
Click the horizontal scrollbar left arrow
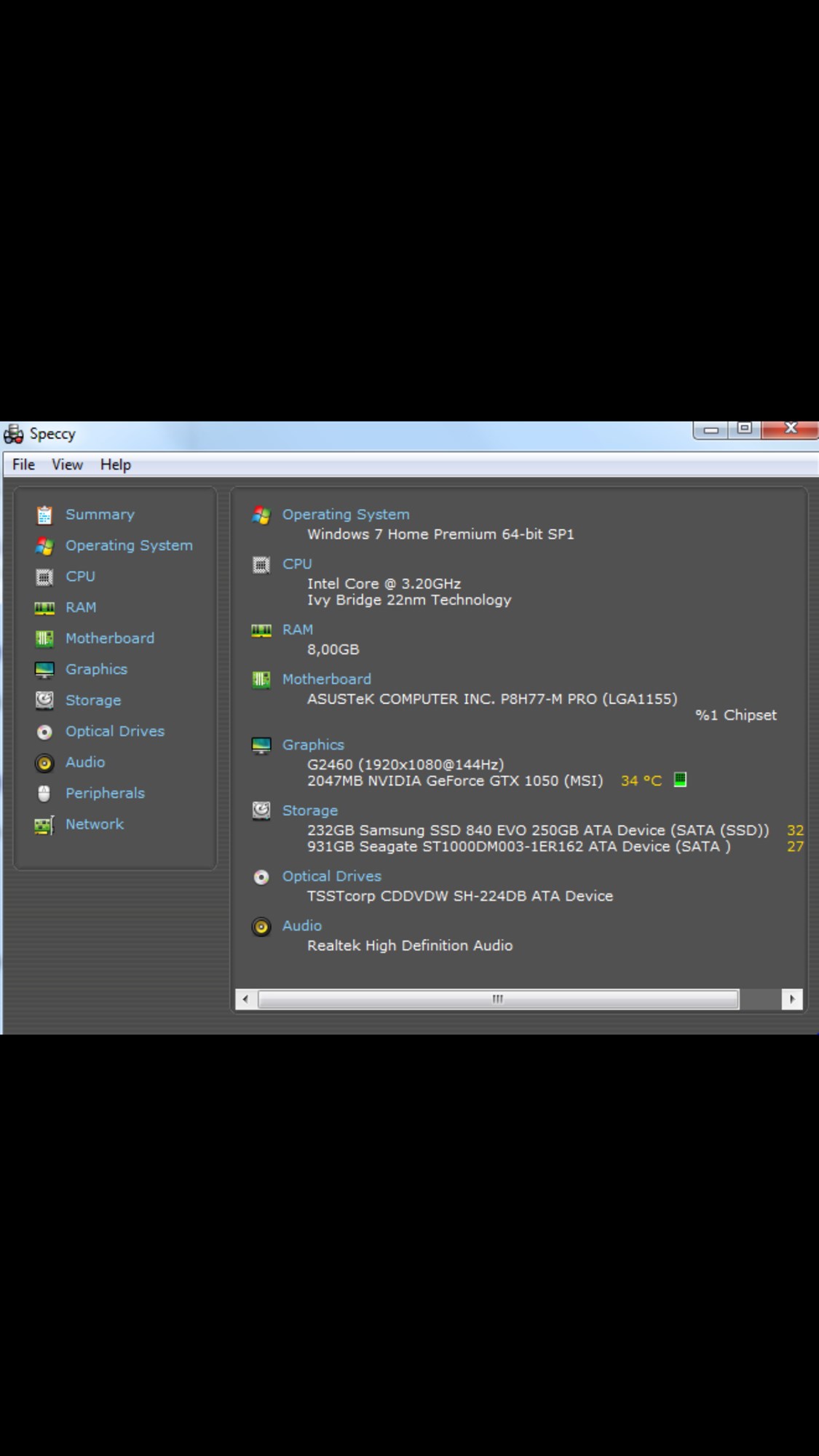coord(246,999)
